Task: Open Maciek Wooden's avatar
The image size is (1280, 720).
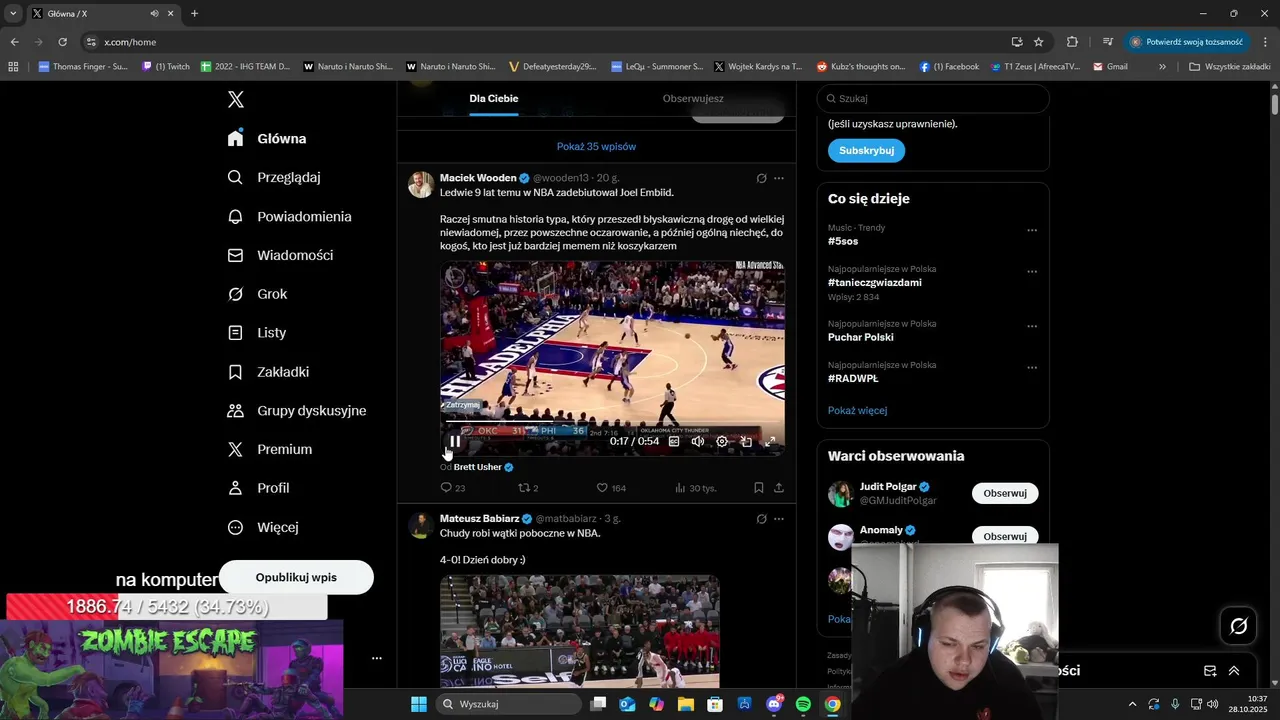Action: [x=421, y=184]
